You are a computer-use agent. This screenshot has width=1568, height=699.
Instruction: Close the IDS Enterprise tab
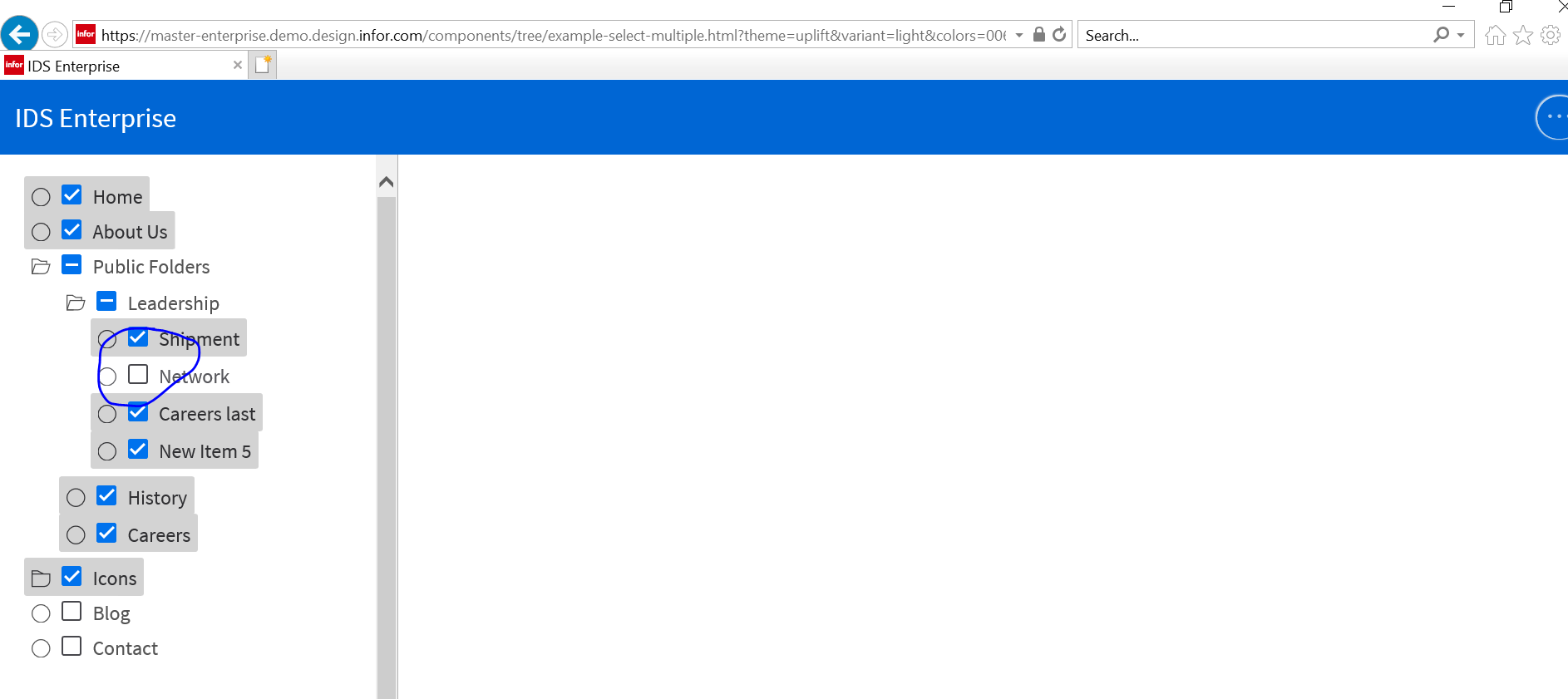pyautogui.click(x=238, y=65)
